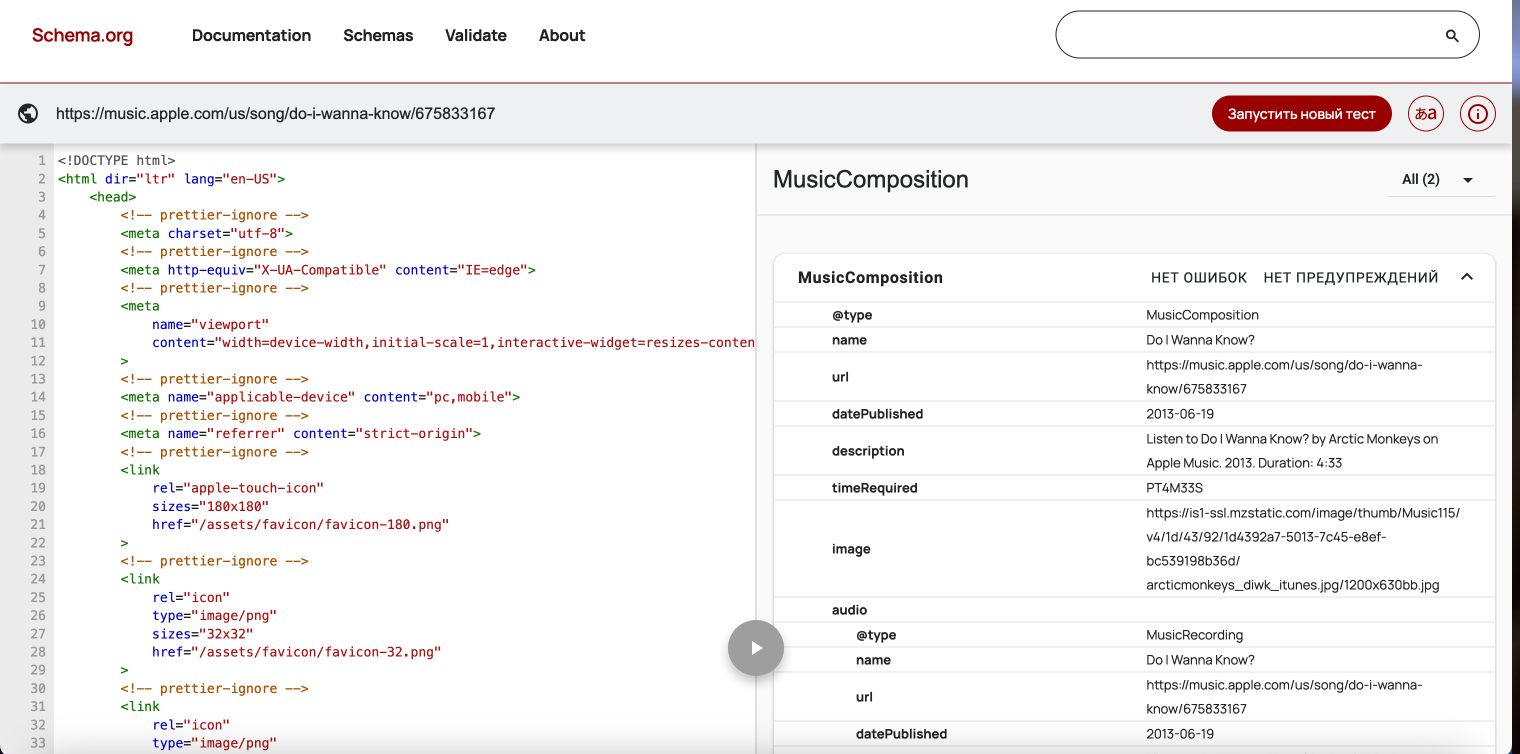Click the tested Apple Music URL text

tap(275, 114)
